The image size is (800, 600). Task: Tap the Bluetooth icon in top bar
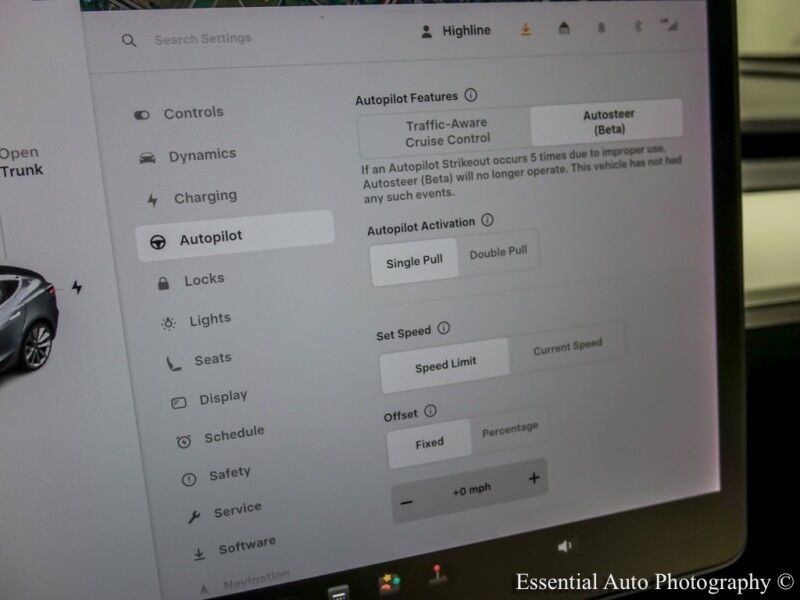(636, 28)
